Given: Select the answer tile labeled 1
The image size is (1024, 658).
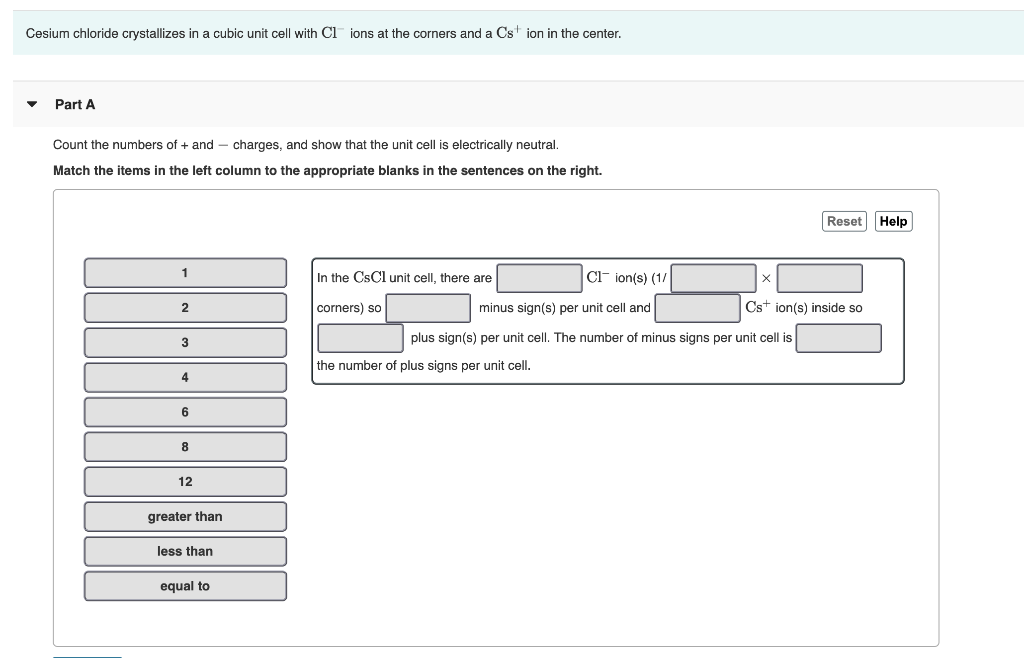Looking at the screenshot, I should (185, 272).
